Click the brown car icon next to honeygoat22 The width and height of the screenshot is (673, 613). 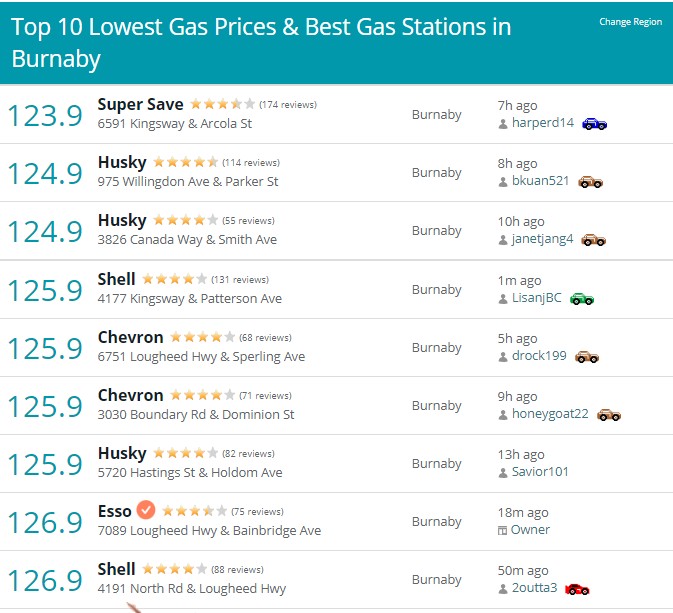(x=609, y=415)
